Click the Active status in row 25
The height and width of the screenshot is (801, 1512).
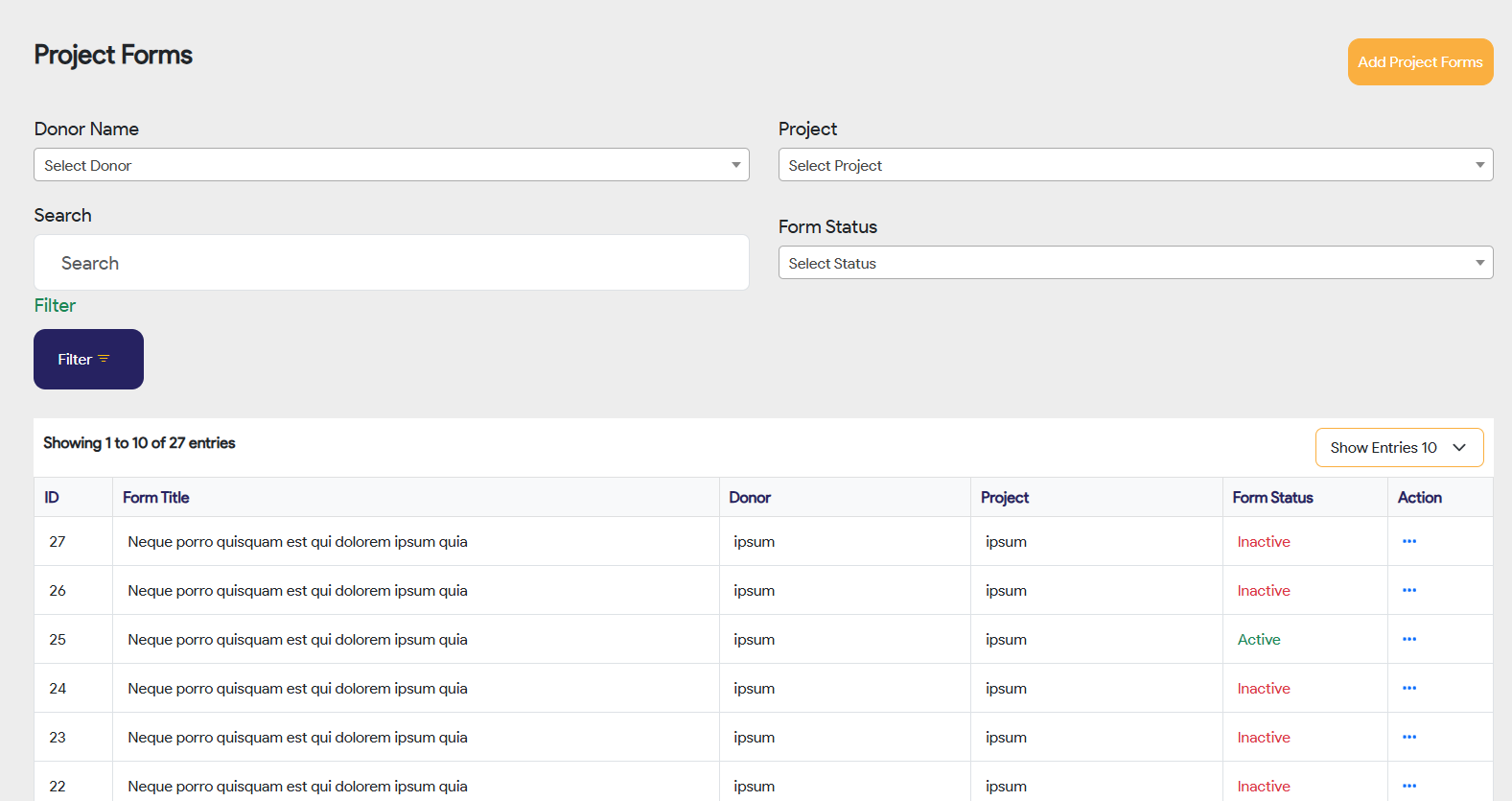[x=1259, y=640]
